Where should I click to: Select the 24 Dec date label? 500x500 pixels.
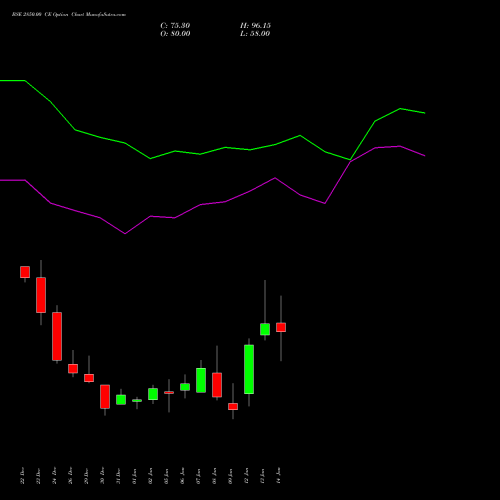pyautogui.click(x=54, y=476)
